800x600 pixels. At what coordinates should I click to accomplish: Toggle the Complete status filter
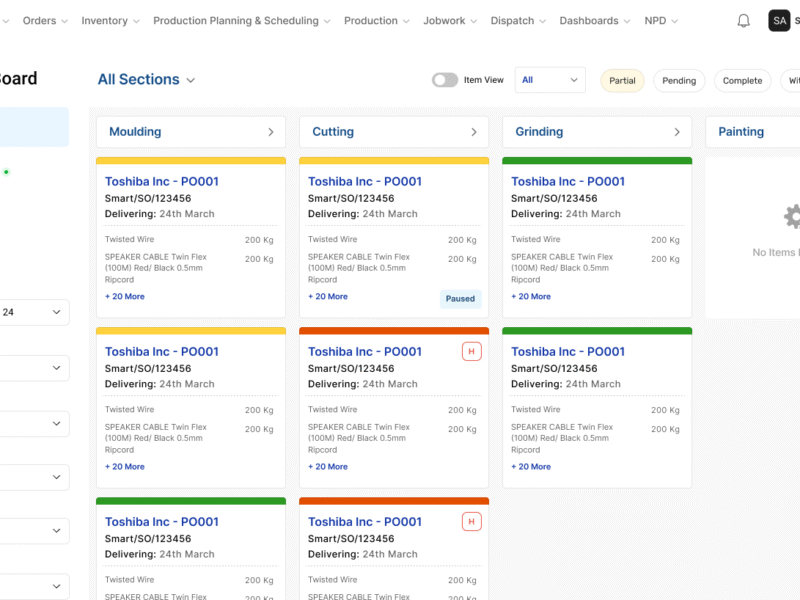click(742, 80)
